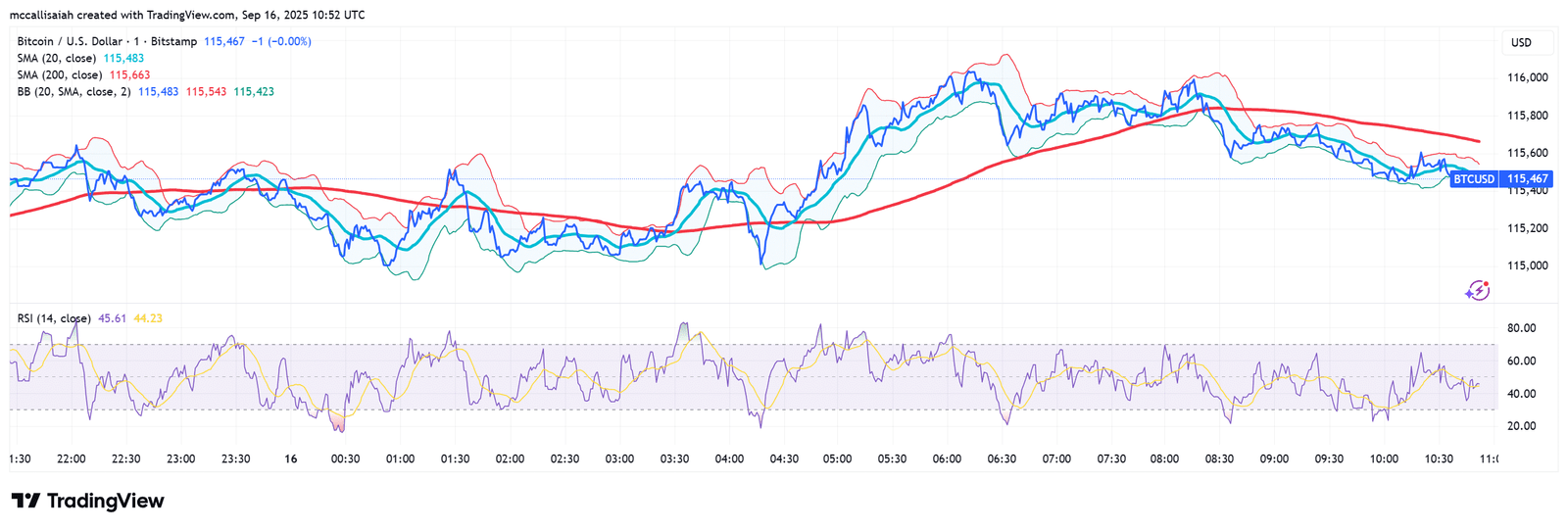Click the BTCUSD price label tag
This screenshot has width=1568, height=530.
click(1473, 179)
